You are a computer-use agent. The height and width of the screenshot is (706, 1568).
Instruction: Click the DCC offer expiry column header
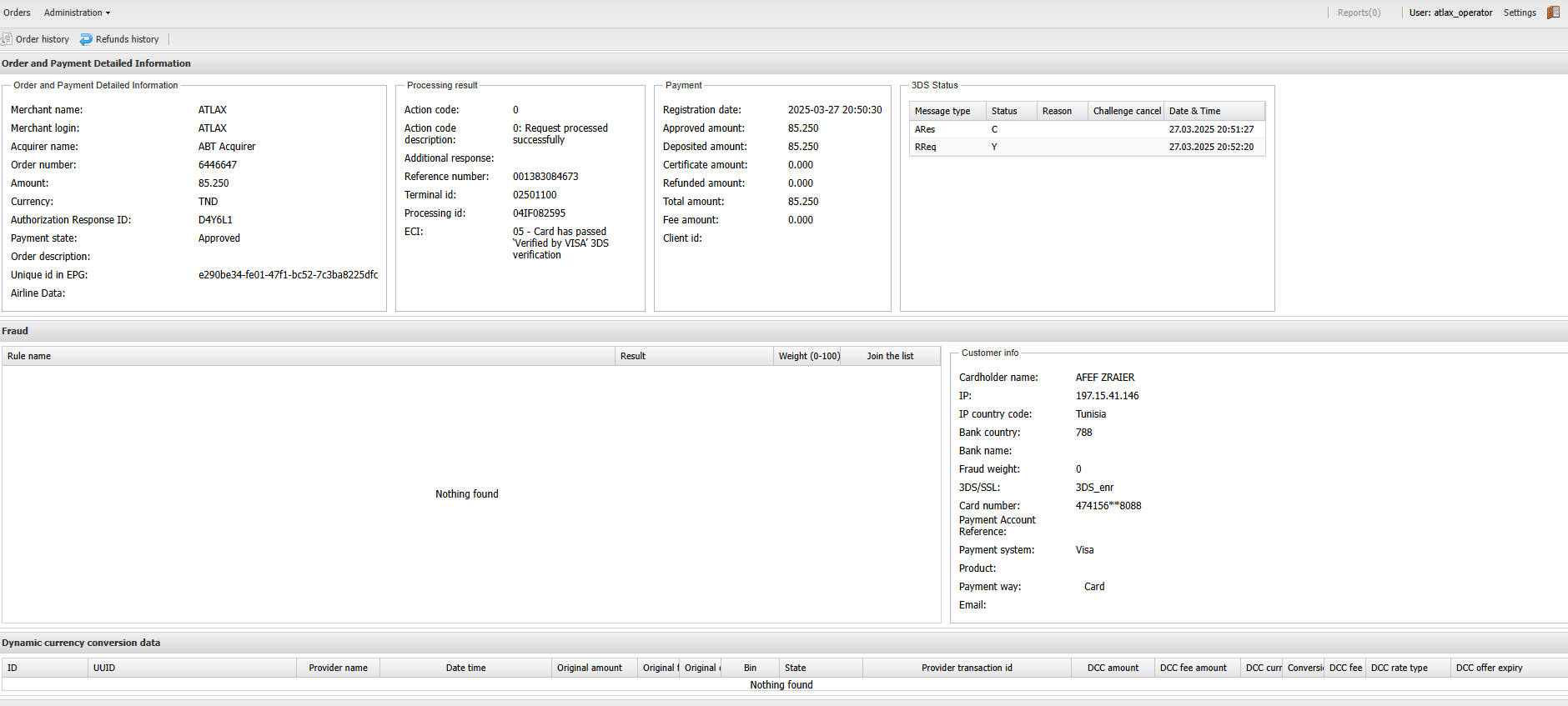[x=1489, y=668]
